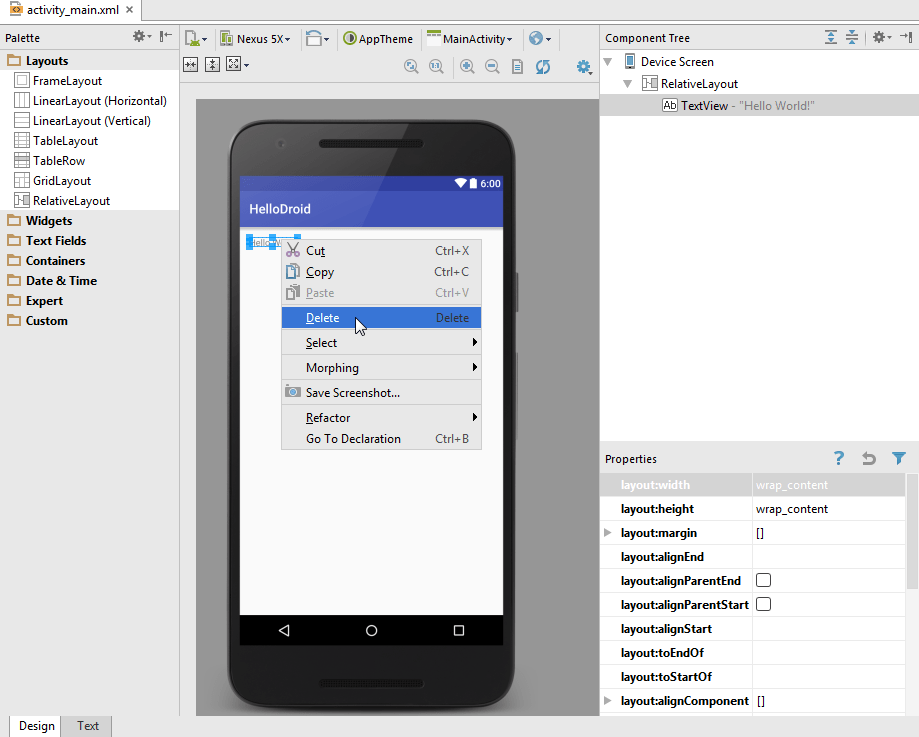919x737 pixels.
Task: Open the Select submenu
Action: 382,342
